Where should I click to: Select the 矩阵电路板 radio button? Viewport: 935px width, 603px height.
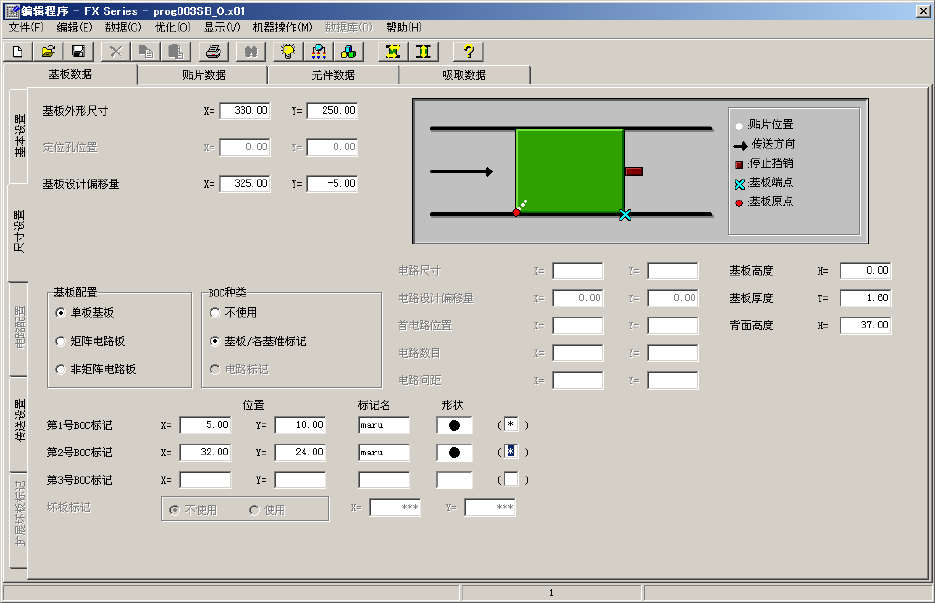pos(61,341)
